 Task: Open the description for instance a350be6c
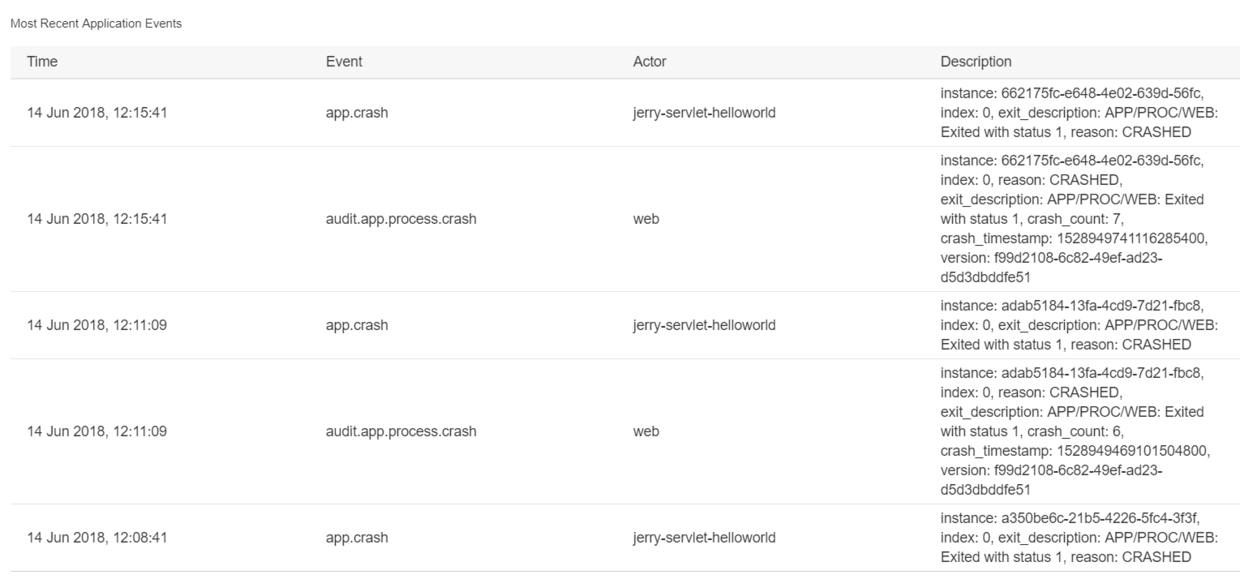pos(1071,537)
